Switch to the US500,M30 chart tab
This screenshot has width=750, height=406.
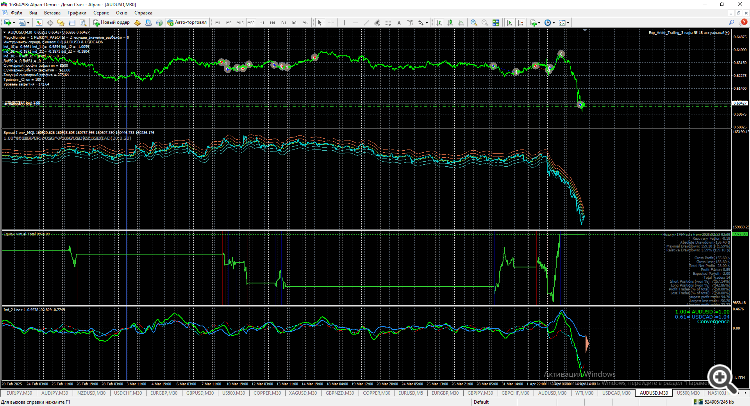tap(234, 393)
